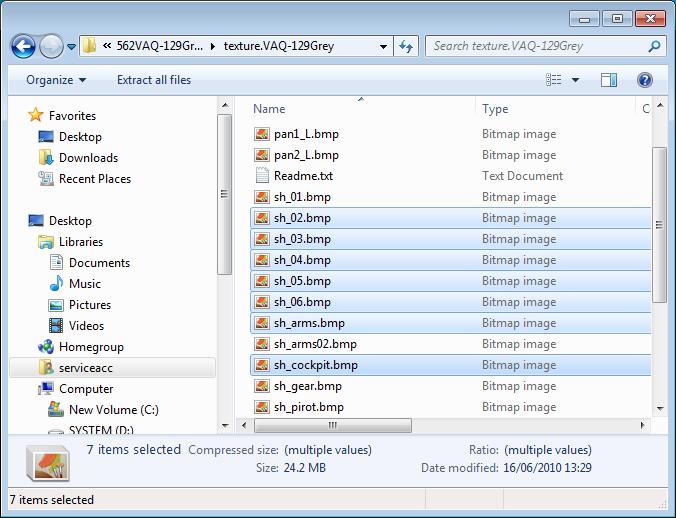Open the Homegroup sidebar item
676x518 pixels.
point(90,347)
